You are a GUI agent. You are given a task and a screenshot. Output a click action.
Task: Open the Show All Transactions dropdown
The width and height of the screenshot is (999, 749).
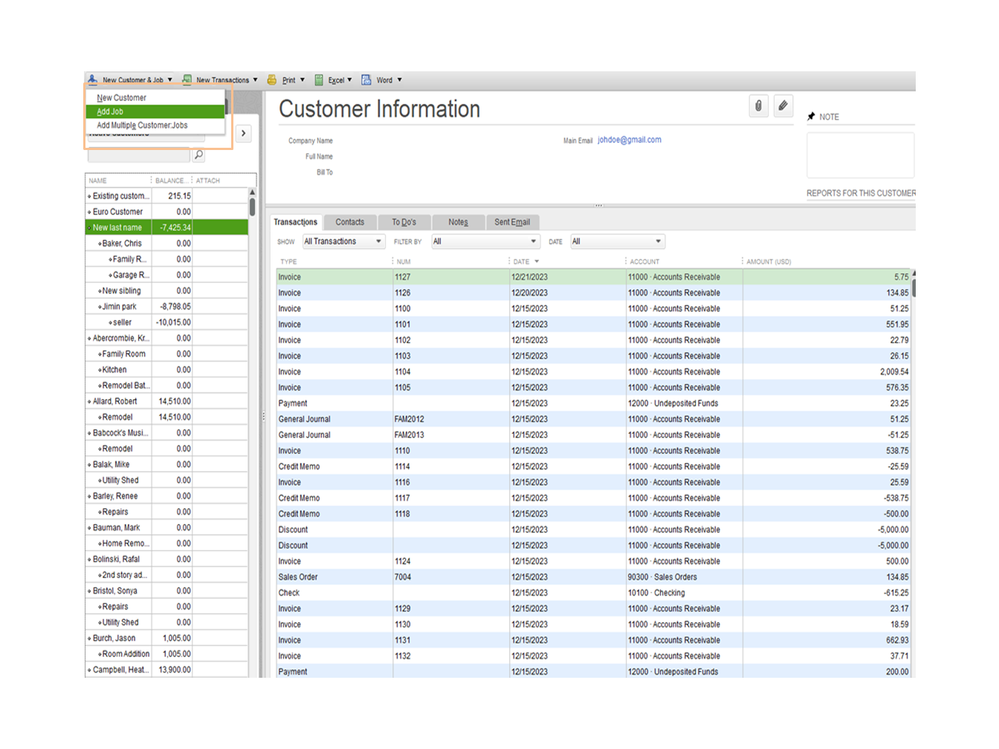pyautogui.click(x=343, y=242)
